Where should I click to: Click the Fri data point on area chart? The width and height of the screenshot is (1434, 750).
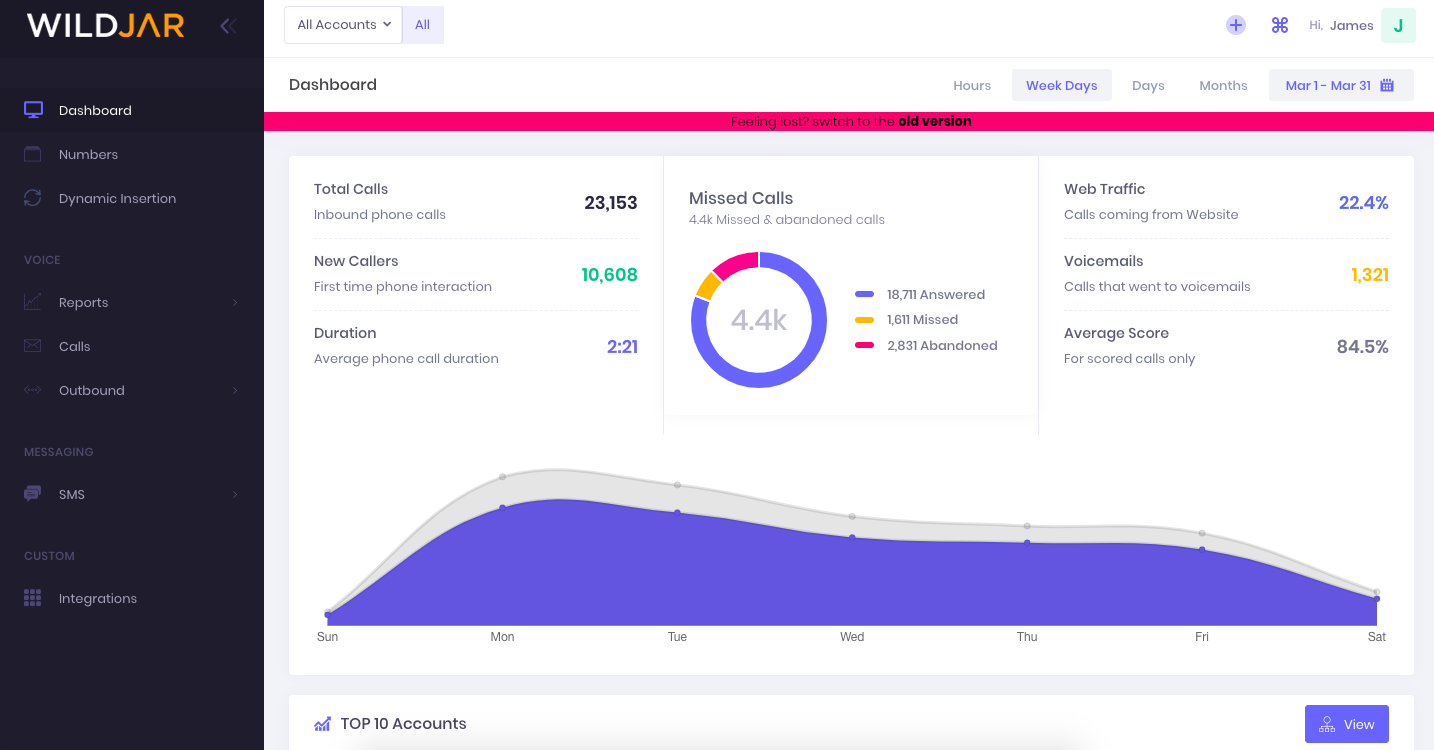(x=1202, y=549)
